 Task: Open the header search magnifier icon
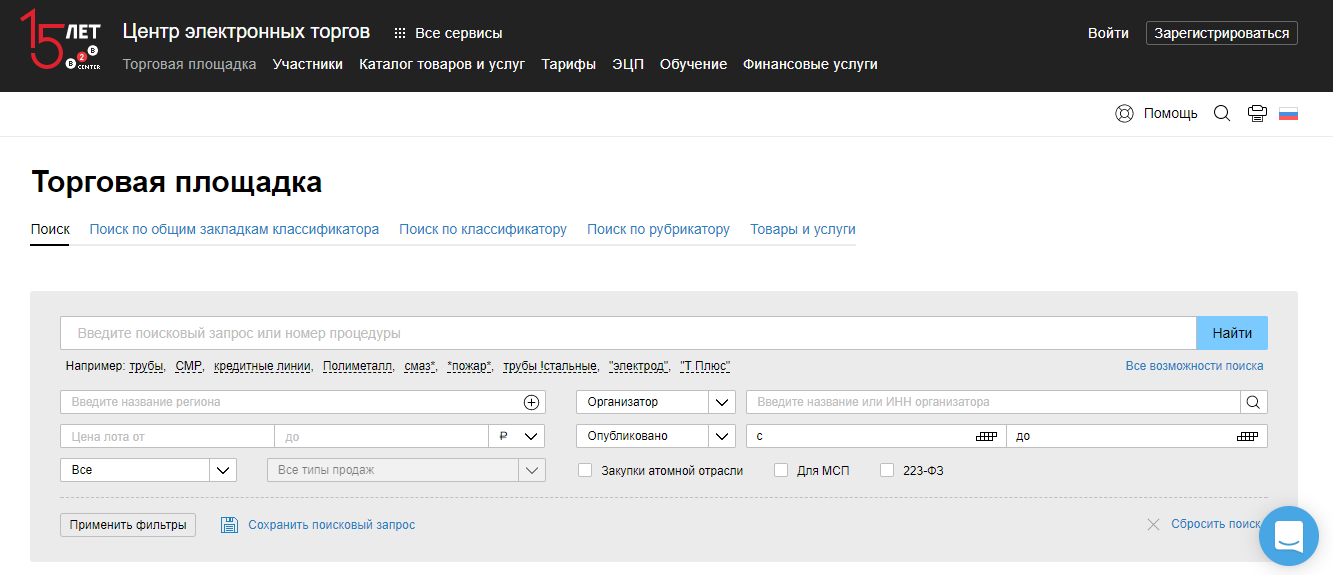[x=1221, y=114]
